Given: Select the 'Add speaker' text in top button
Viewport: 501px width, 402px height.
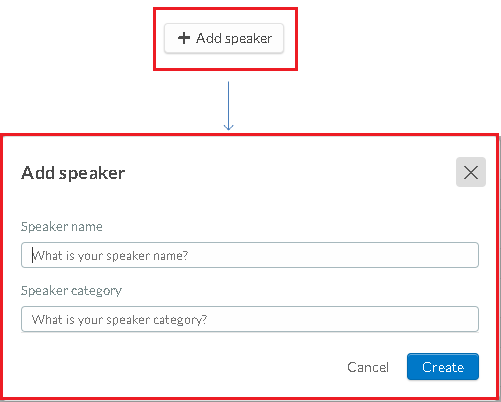Looking at the screenshot, I should coord(234,38).
